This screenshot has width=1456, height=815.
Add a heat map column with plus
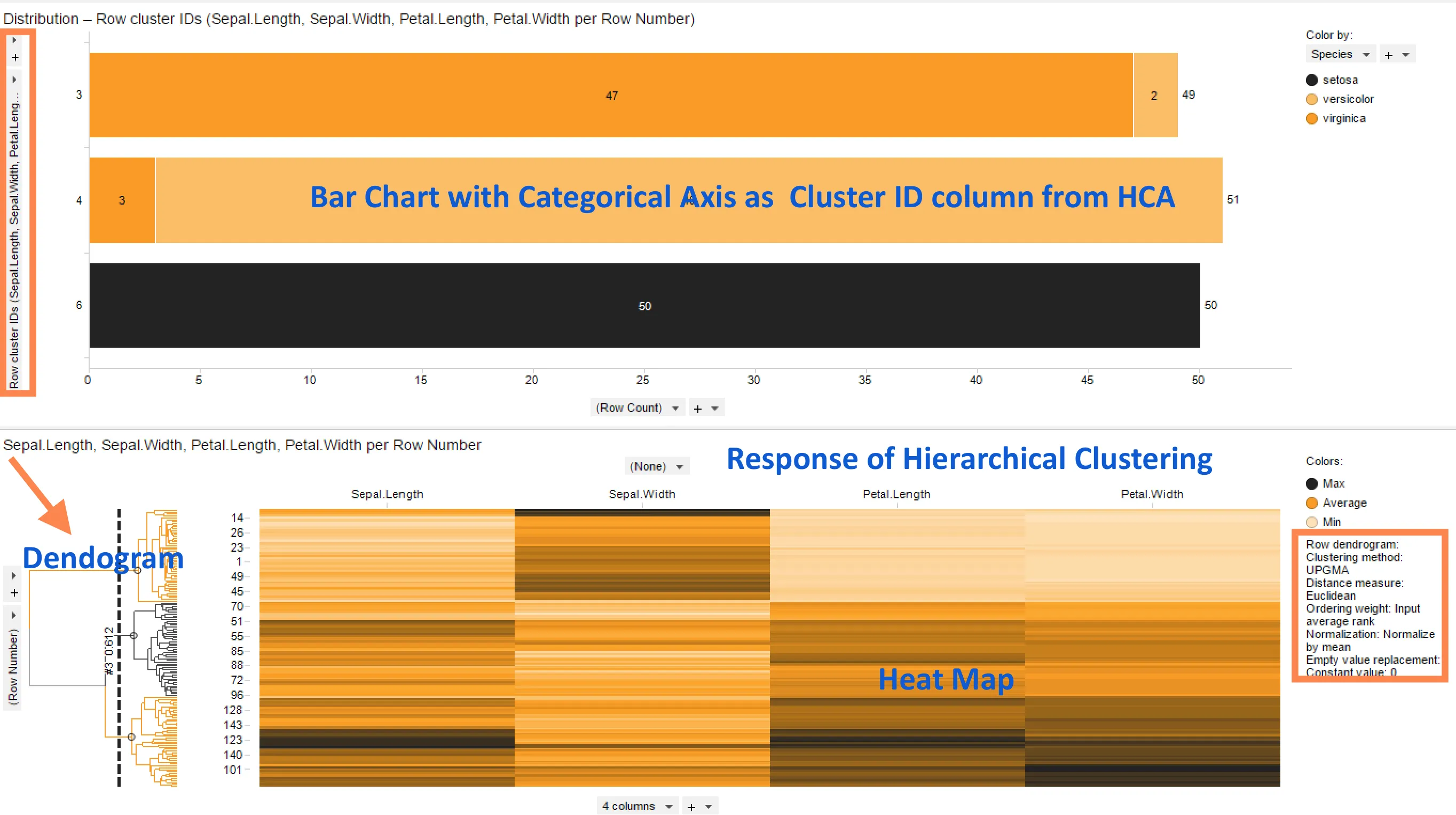pyautogui.click(x=691, y=807)
